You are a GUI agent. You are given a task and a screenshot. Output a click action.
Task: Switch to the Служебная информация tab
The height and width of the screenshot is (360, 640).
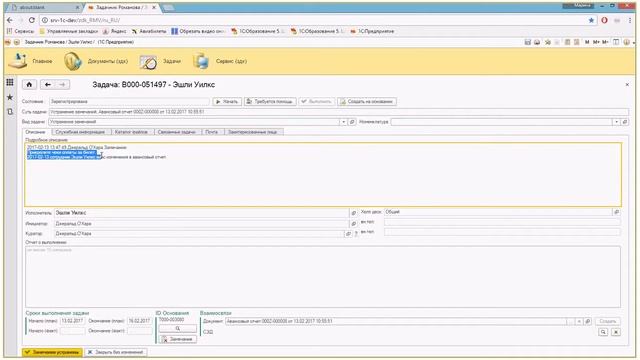pos(80,132)
